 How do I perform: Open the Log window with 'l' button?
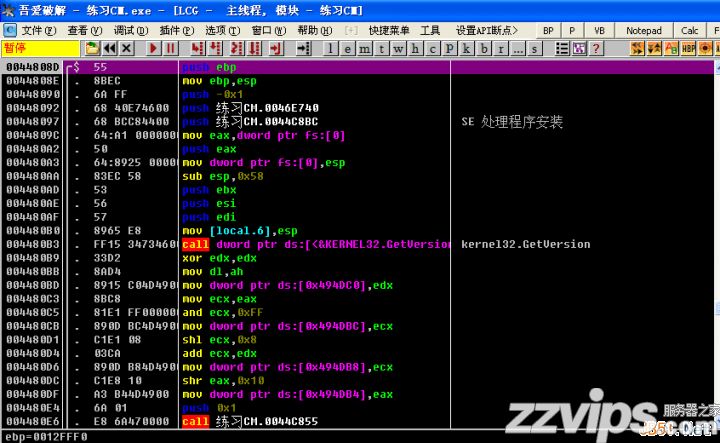click(330, 48)
